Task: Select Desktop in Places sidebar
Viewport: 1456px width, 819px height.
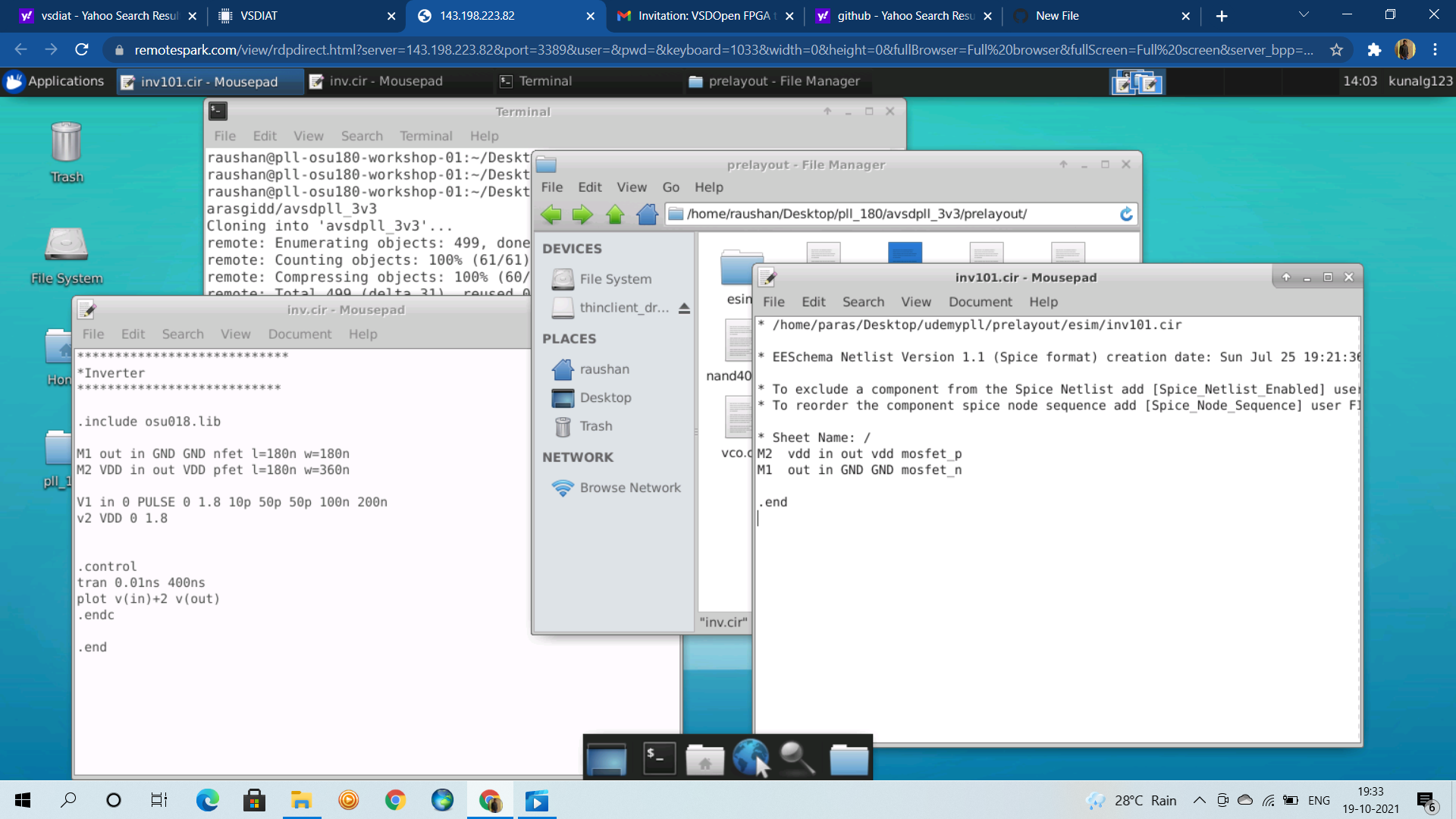Action: click(604, 397)
